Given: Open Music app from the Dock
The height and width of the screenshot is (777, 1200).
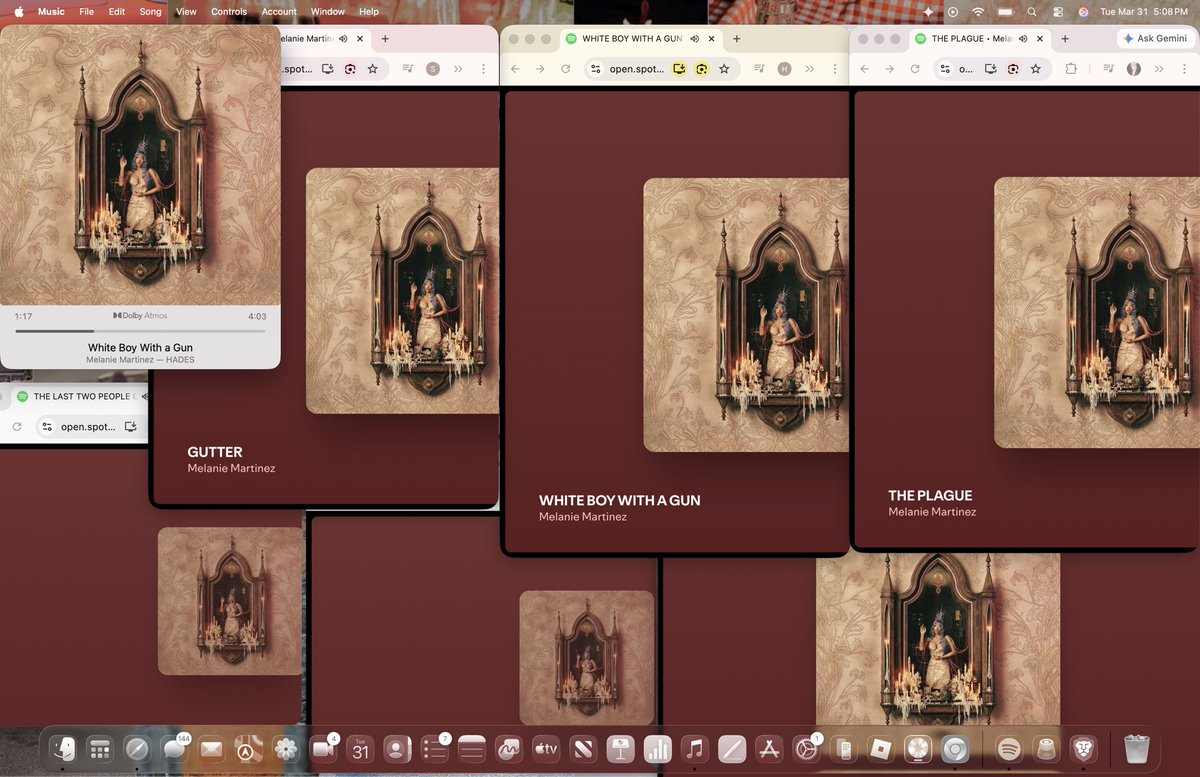Looking at the screenshot, I should tap(695, 748).
